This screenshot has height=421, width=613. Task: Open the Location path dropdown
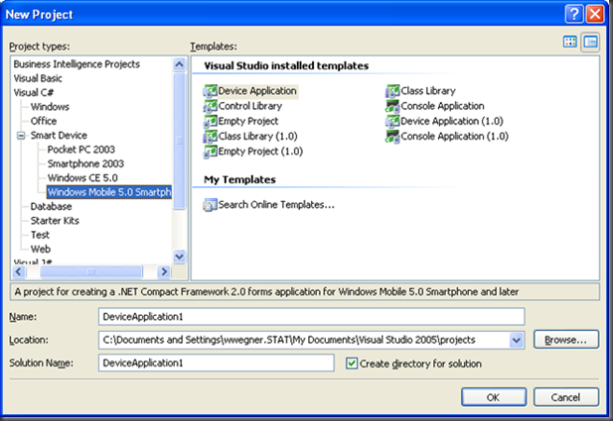(516, 340)
